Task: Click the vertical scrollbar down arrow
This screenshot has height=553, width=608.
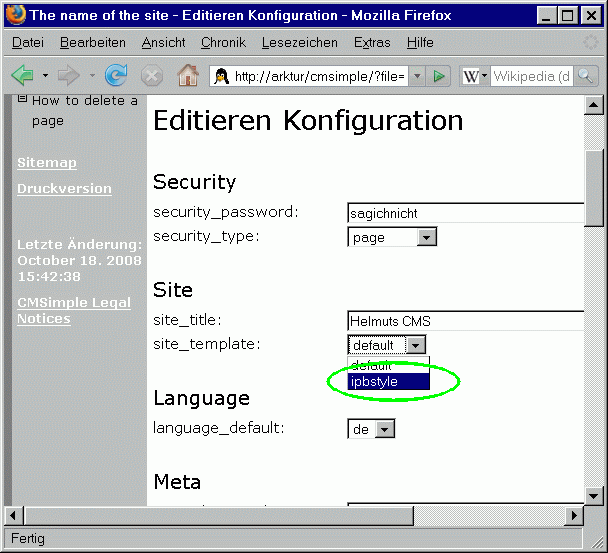Action: pos(594,496)
